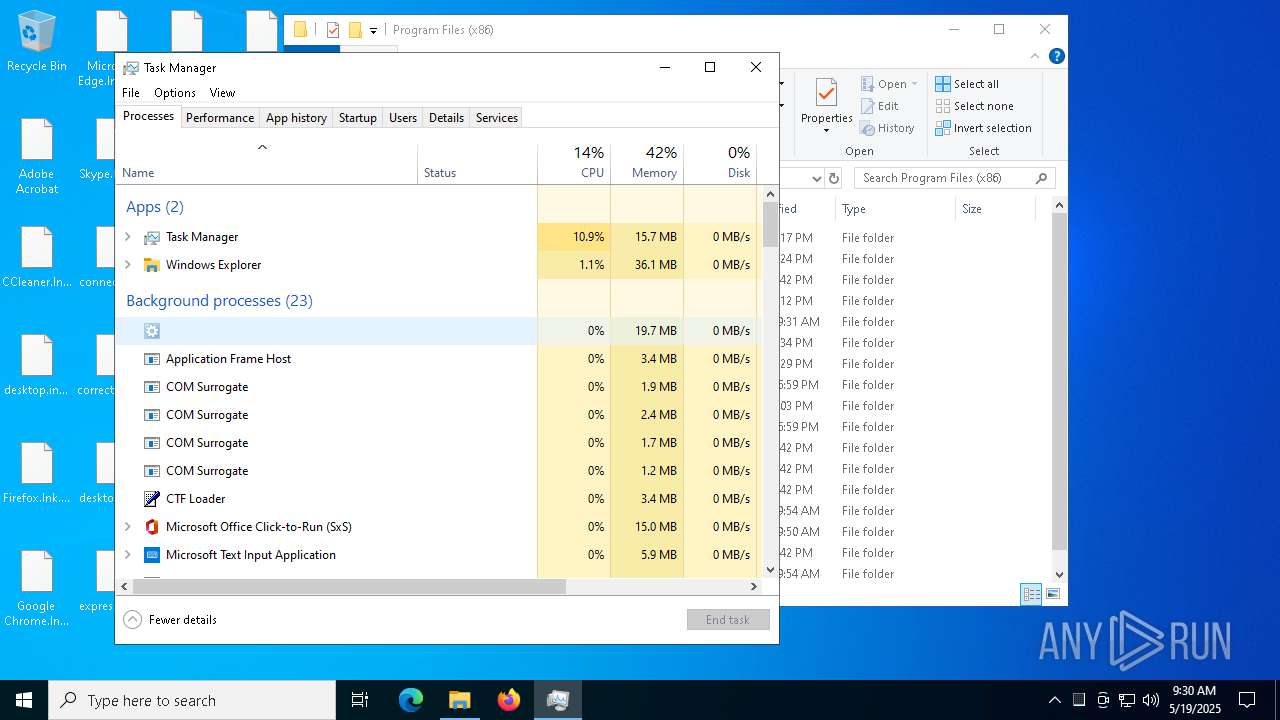Select the COM Surrogate process using 2.4 MB
Image resolution: width=1280 pixels, height=720 pixels.
coord(437,415)
